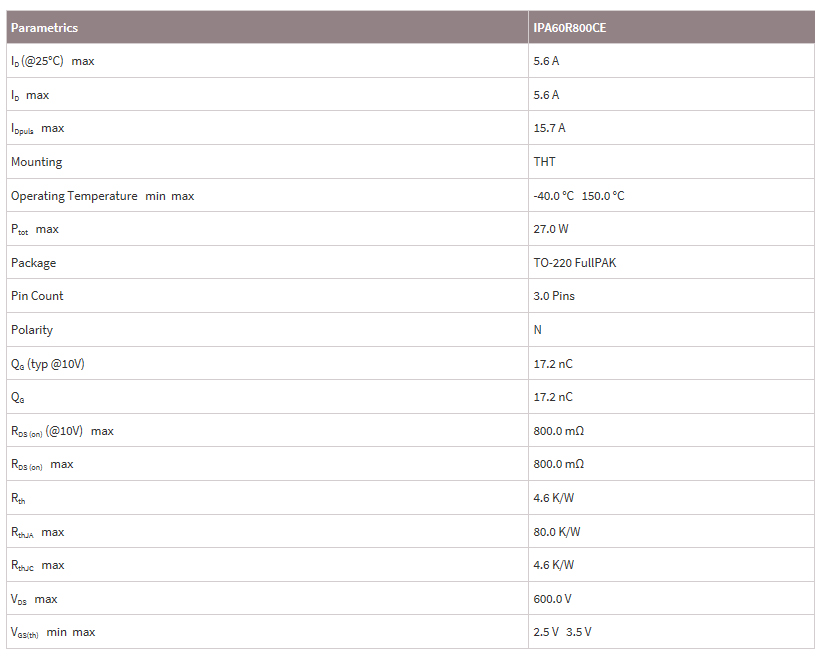This screenshot has width=826, height=660.
Task: Select the Pin Count row label
Action: [x=37, y=296]
